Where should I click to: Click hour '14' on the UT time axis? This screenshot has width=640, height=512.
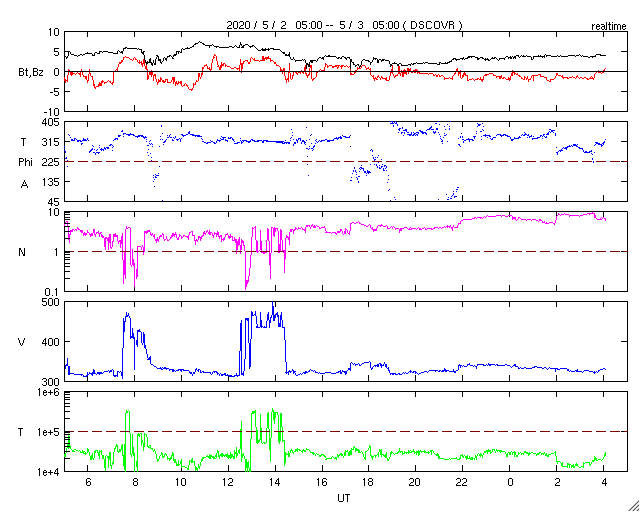pyautogui.click(x=275, y=482)
